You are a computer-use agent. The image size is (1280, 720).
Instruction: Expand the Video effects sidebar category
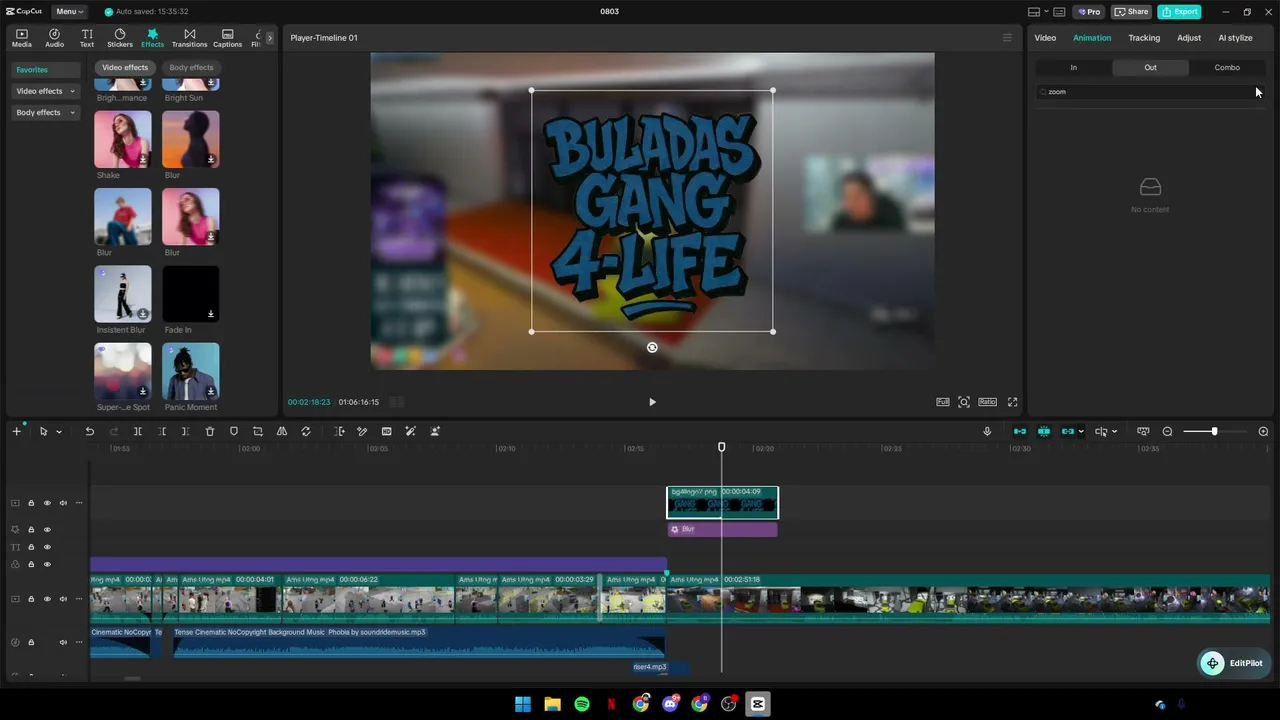(45, 91)
